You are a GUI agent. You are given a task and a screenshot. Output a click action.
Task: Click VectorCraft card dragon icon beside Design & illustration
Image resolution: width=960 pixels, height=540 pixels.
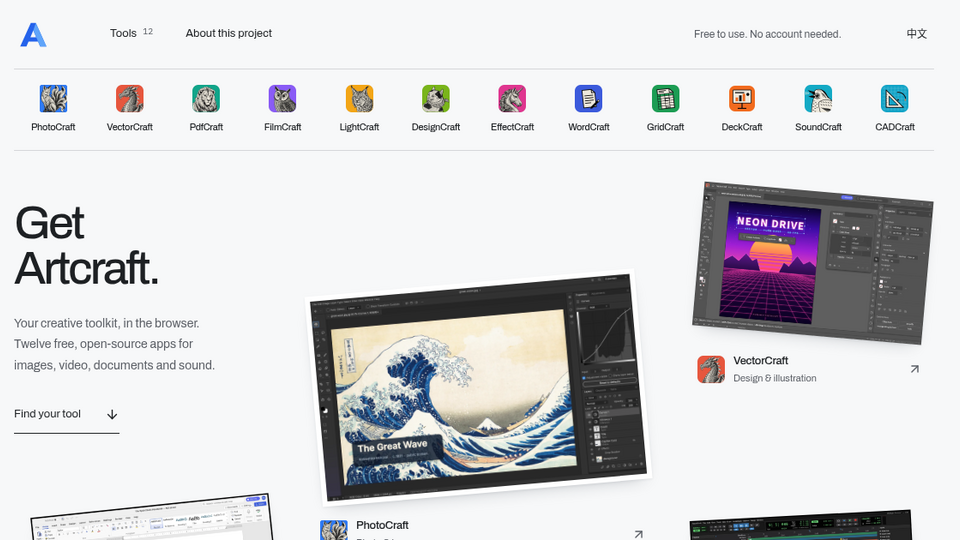tap(711, 369)
